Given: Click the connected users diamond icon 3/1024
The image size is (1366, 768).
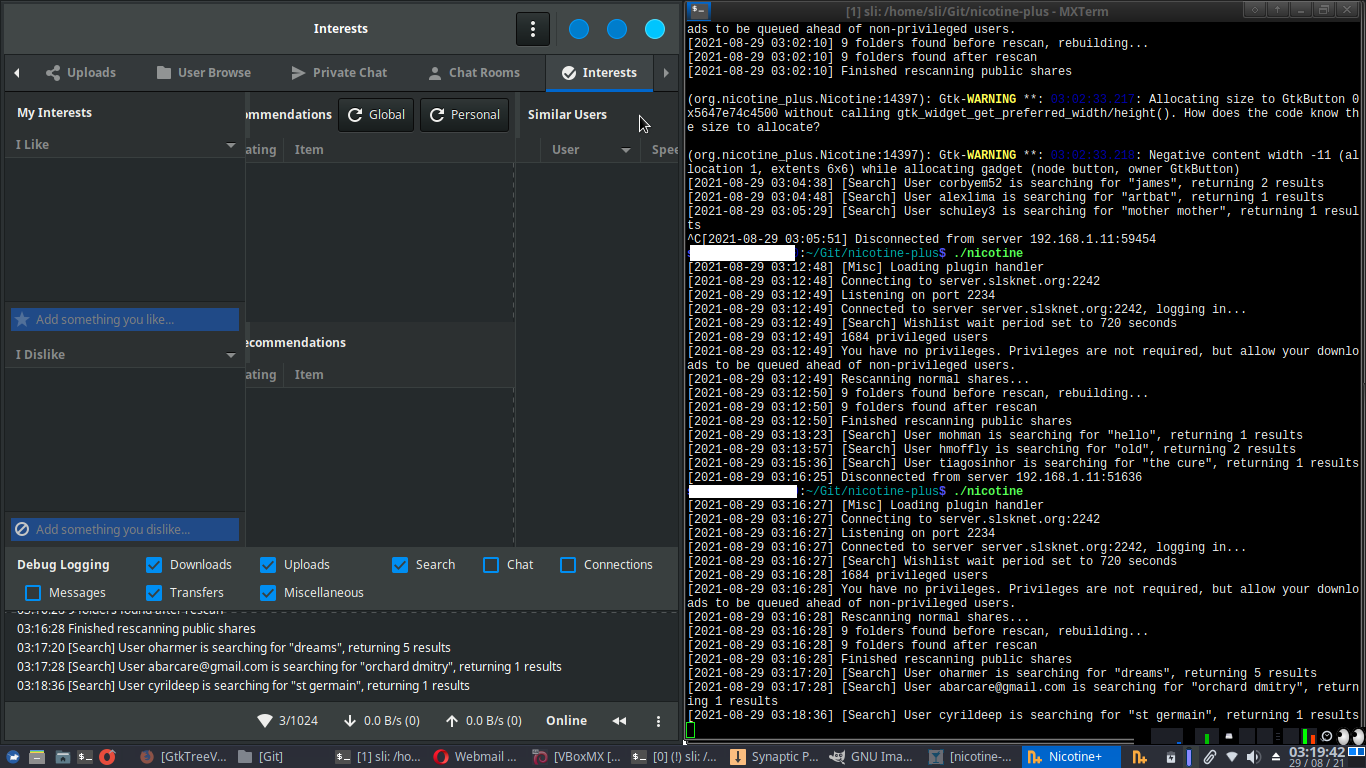Looking at the screenshot, I should pos(265,721).
